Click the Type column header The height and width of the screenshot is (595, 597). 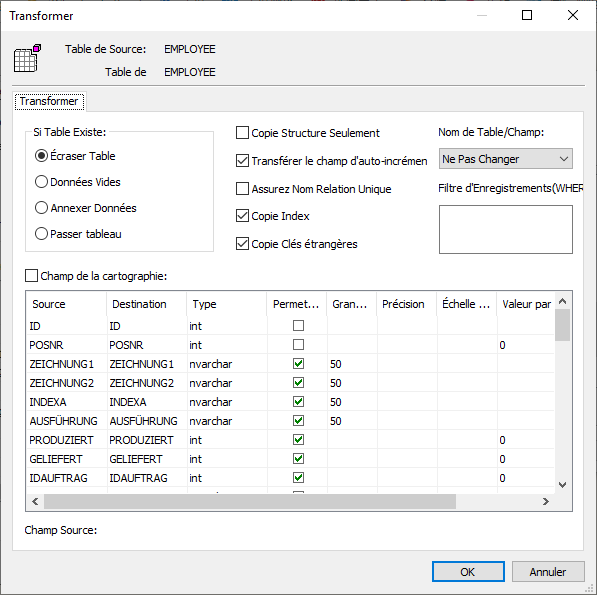click(x=227, y=304)
